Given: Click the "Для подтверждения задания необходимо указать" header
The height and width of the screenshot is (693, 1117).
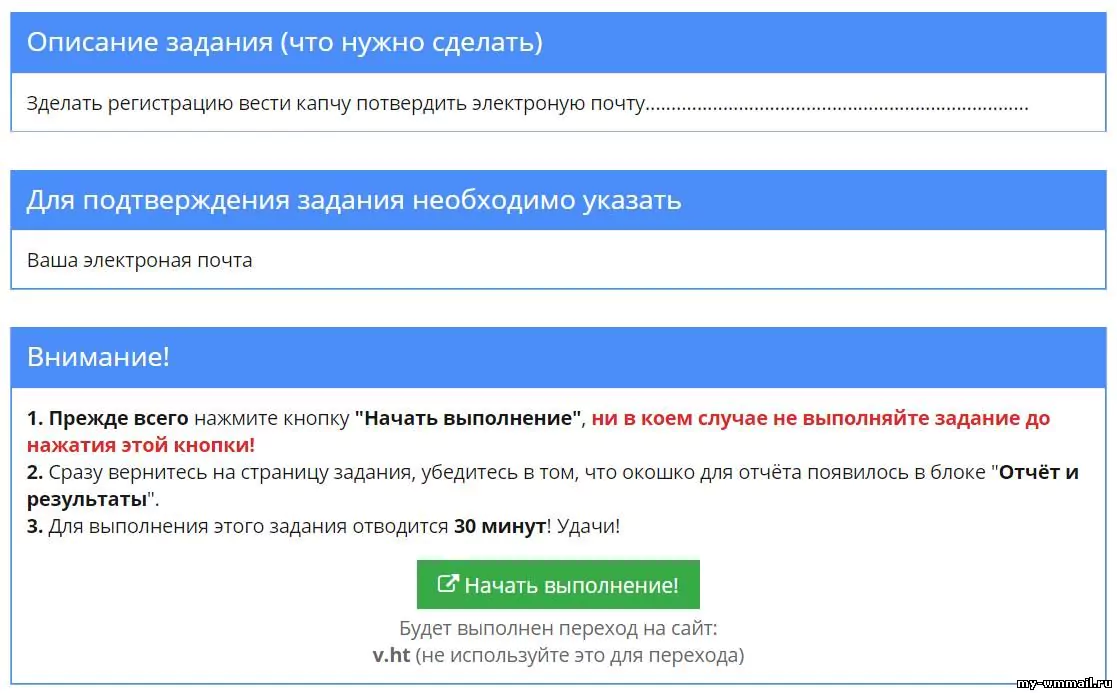Looking at the screenshot, I should tap(354, 200).
